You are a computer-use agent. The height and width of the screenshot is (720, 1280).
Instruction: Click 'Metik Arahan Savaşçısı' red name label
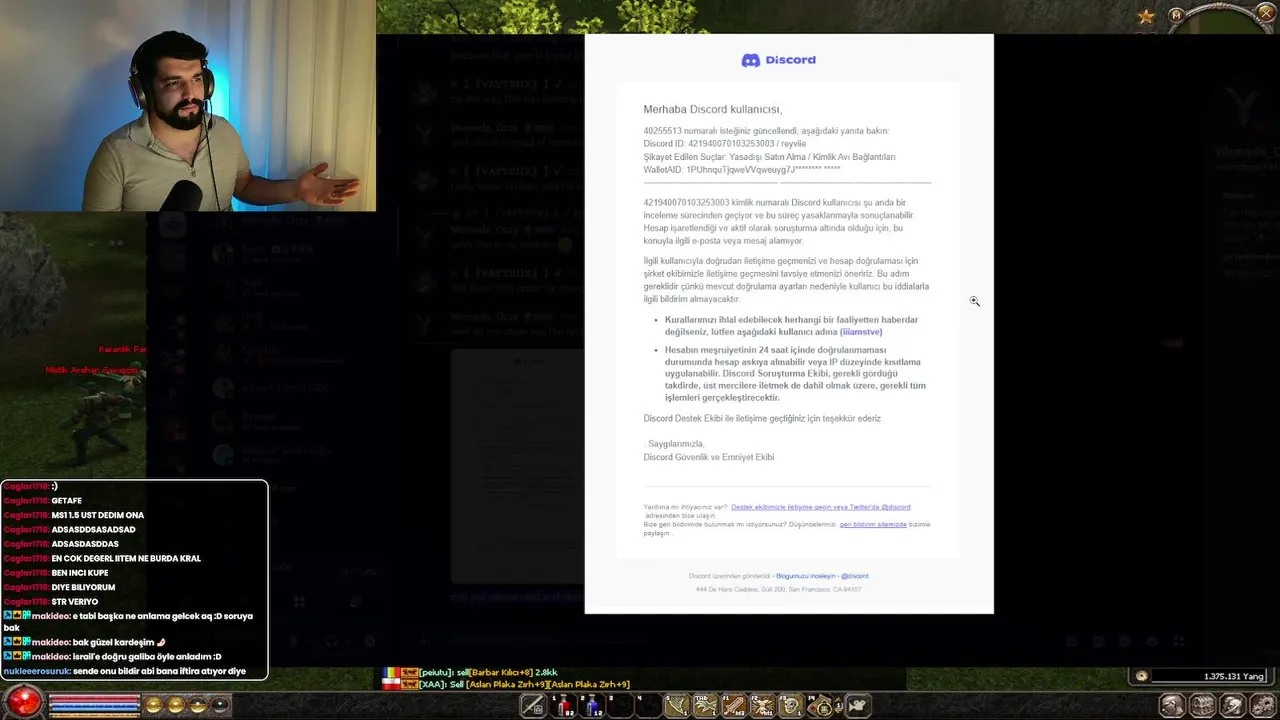[x=92, y=370]
